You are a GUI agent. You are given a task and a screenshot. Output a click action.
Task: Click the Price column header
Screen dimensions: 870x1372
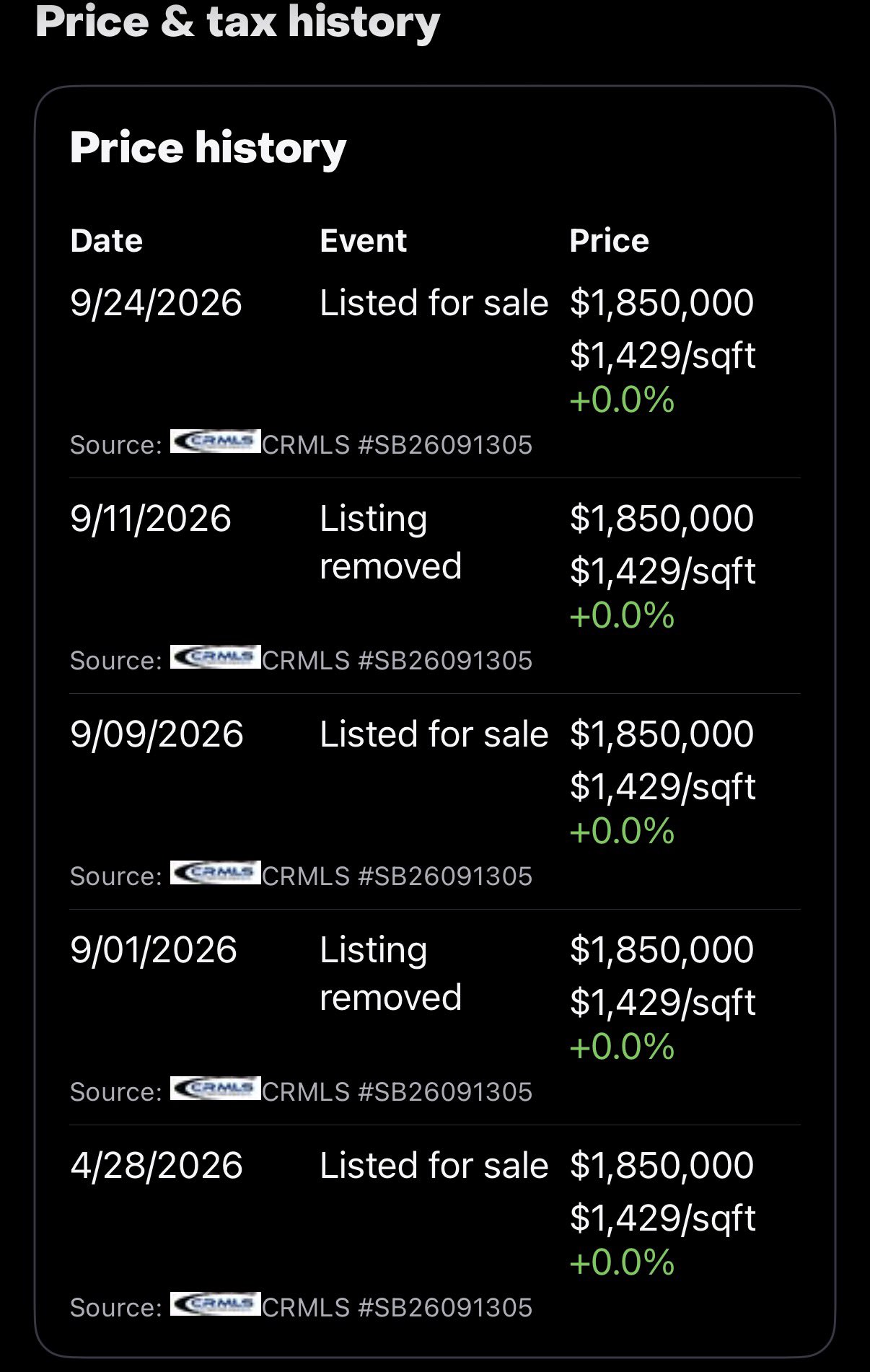[610, 241]
